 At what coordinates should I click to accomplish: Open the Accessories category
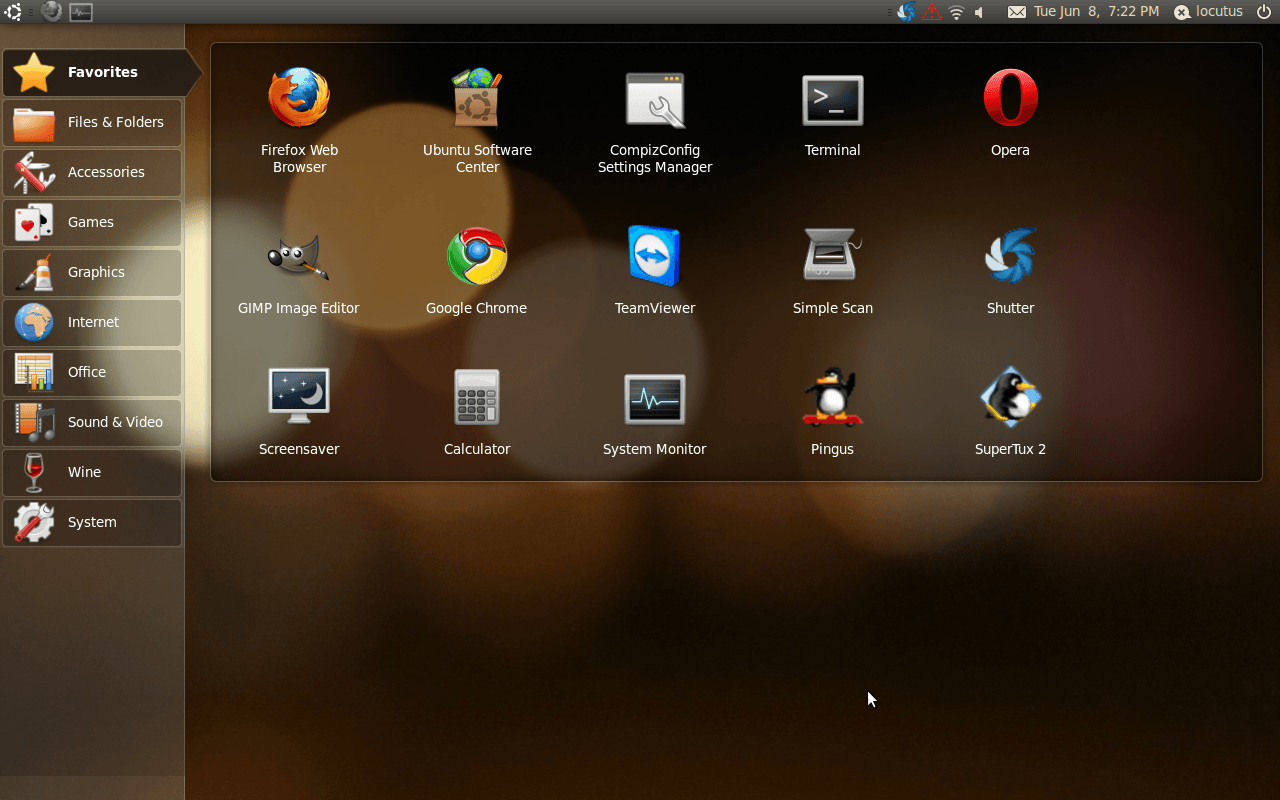(92, 172)
